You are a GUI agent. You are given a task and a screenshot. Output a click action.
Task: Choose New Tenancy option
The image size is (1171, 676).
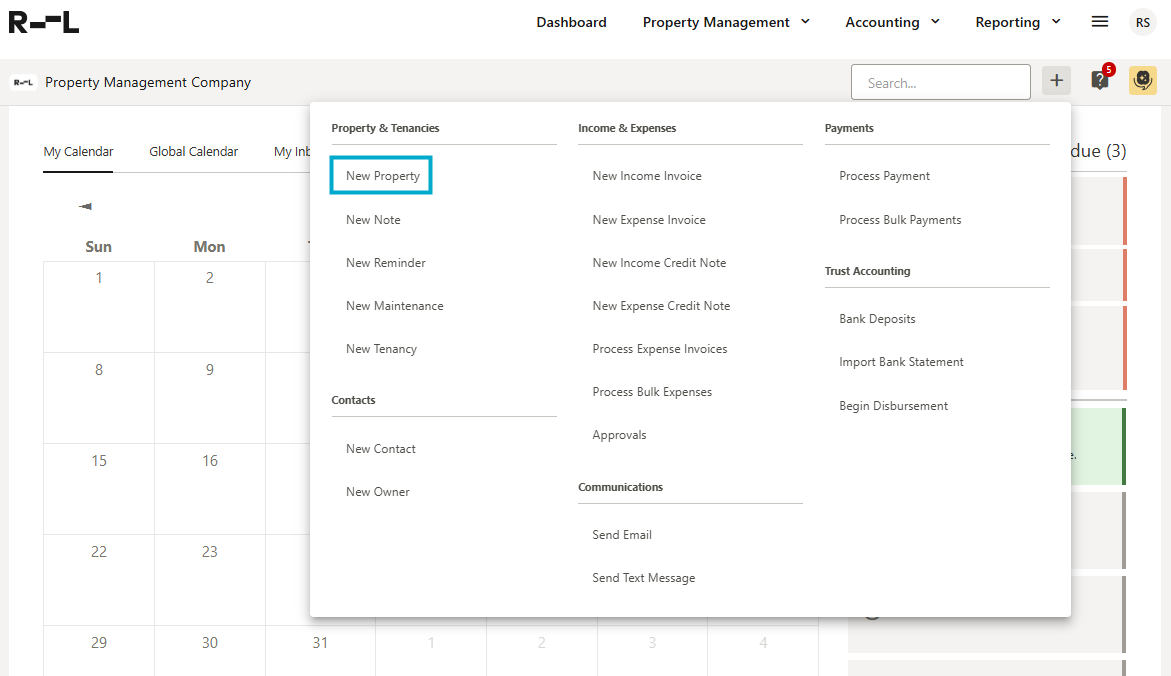coord(381,349)
